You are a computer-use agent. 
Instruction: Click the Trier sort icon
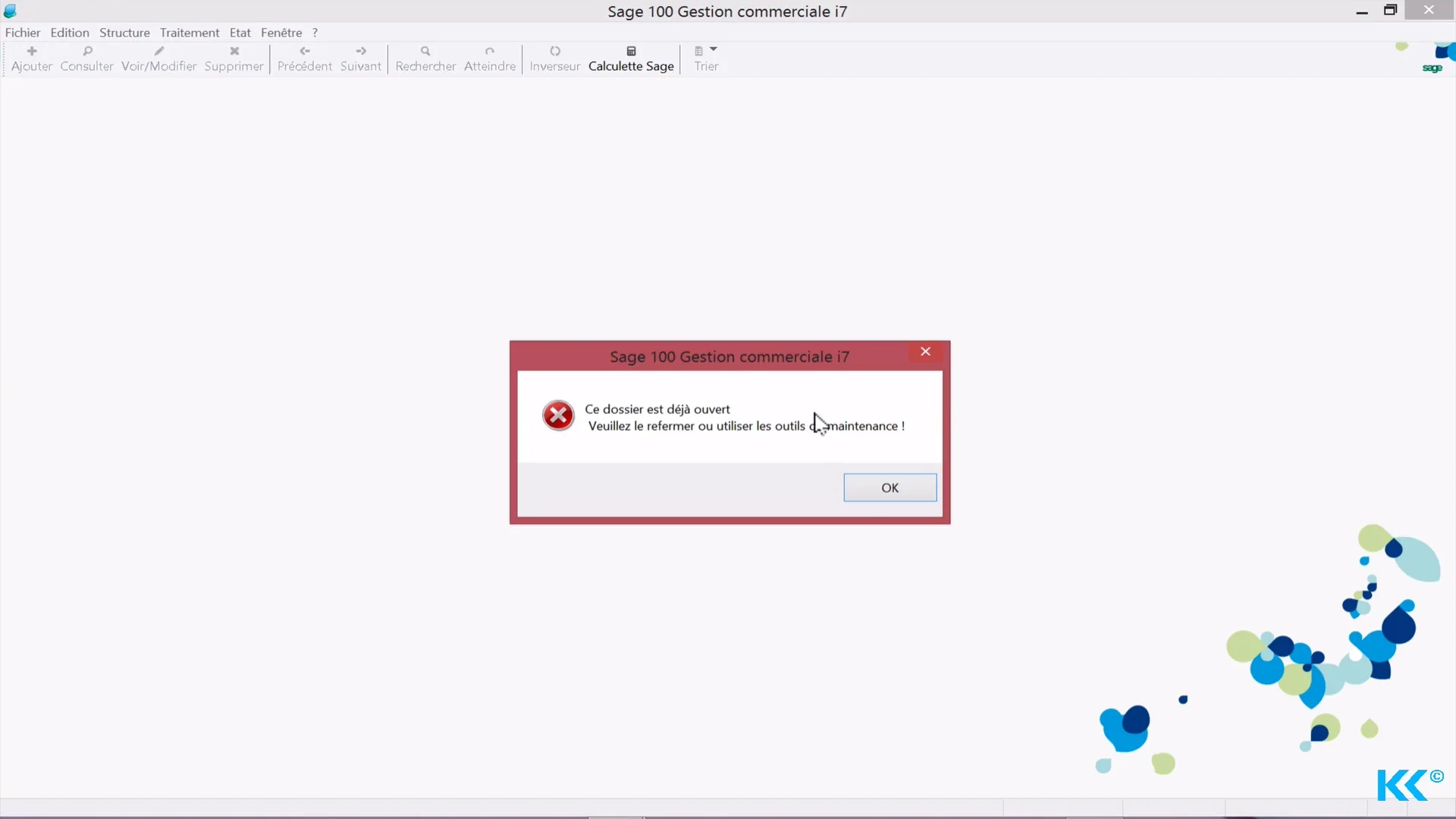[698, 51]
